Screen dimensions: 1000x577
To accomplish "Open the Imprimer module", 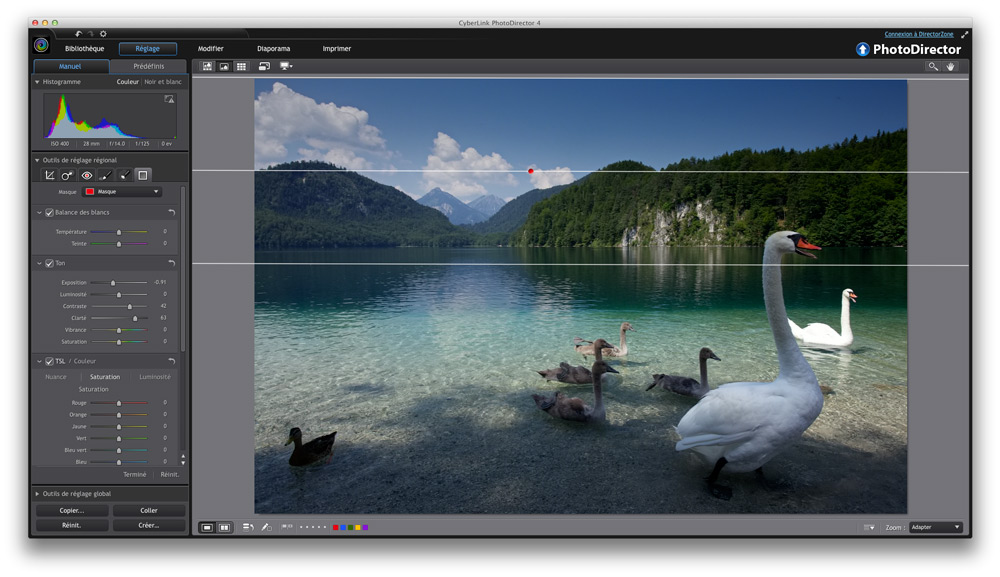I will [x=337, y=48].
